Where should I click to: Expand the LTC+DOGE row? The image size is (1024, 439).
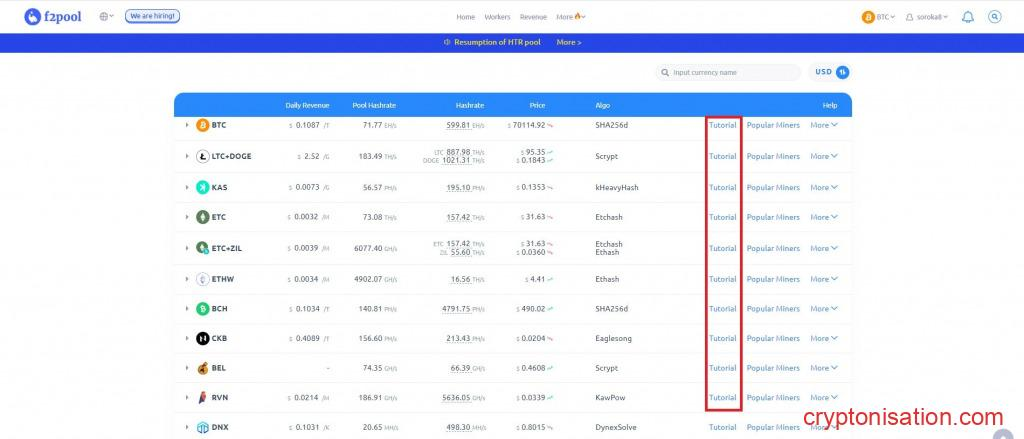pyautogui.click(x=187, y=156)
